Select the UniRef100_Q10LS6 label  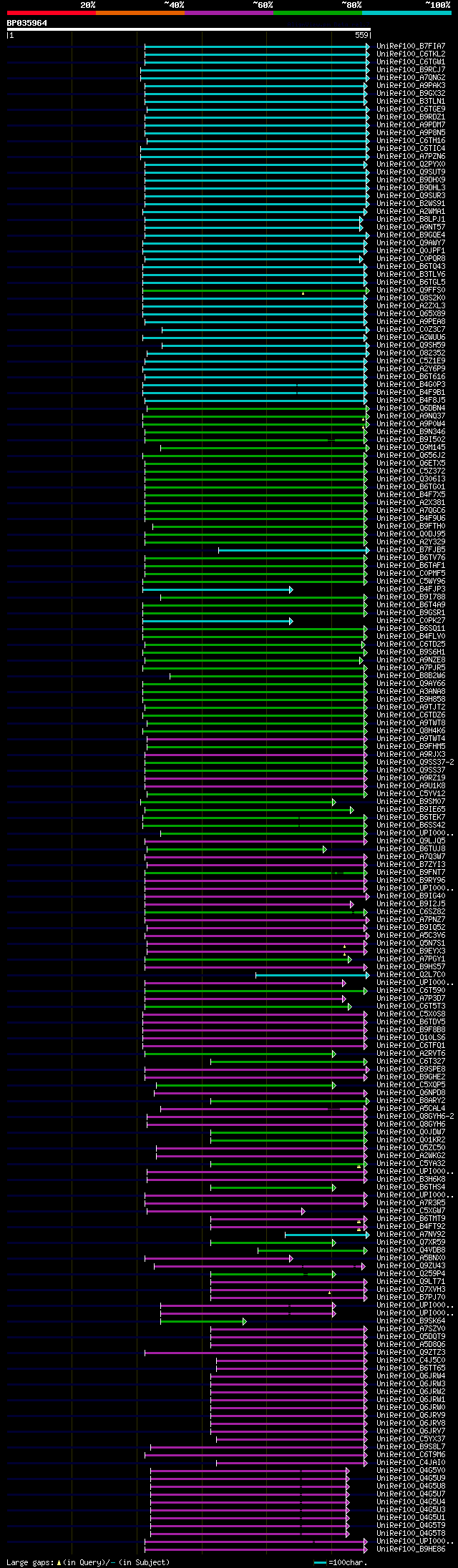coord(411,1037)
